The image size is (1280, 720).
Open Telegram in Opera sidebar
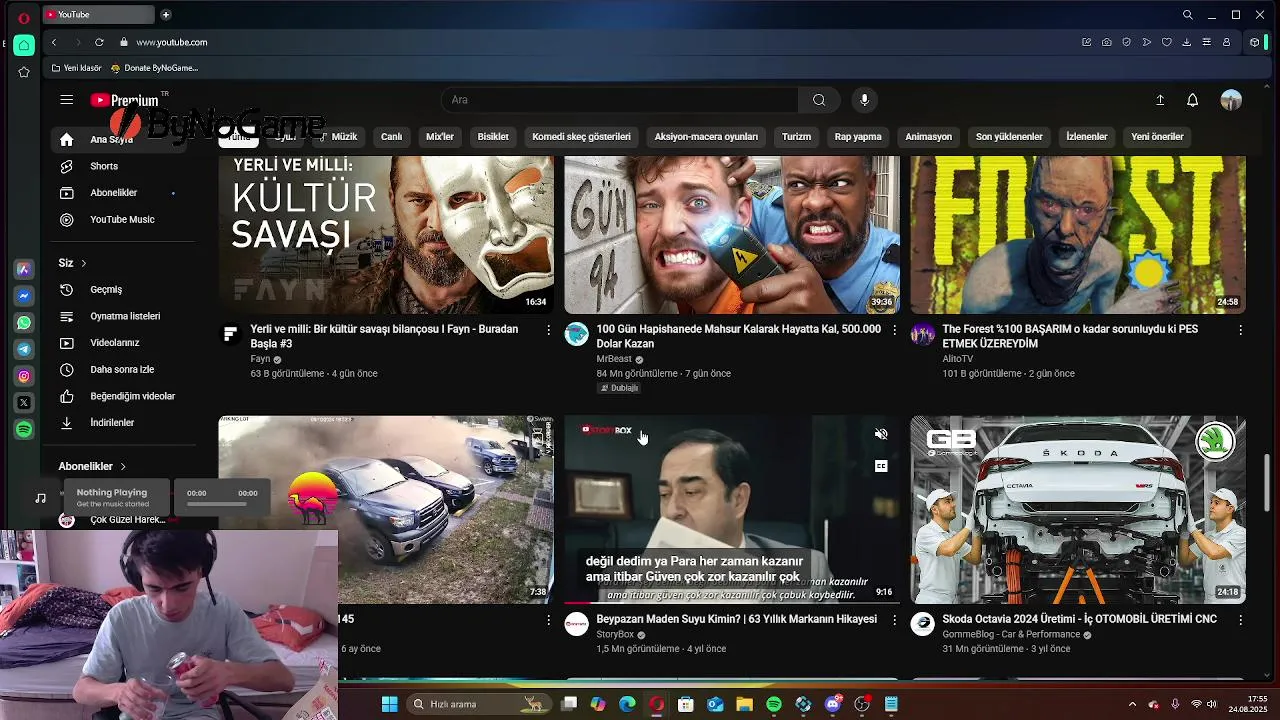point(24,349)
